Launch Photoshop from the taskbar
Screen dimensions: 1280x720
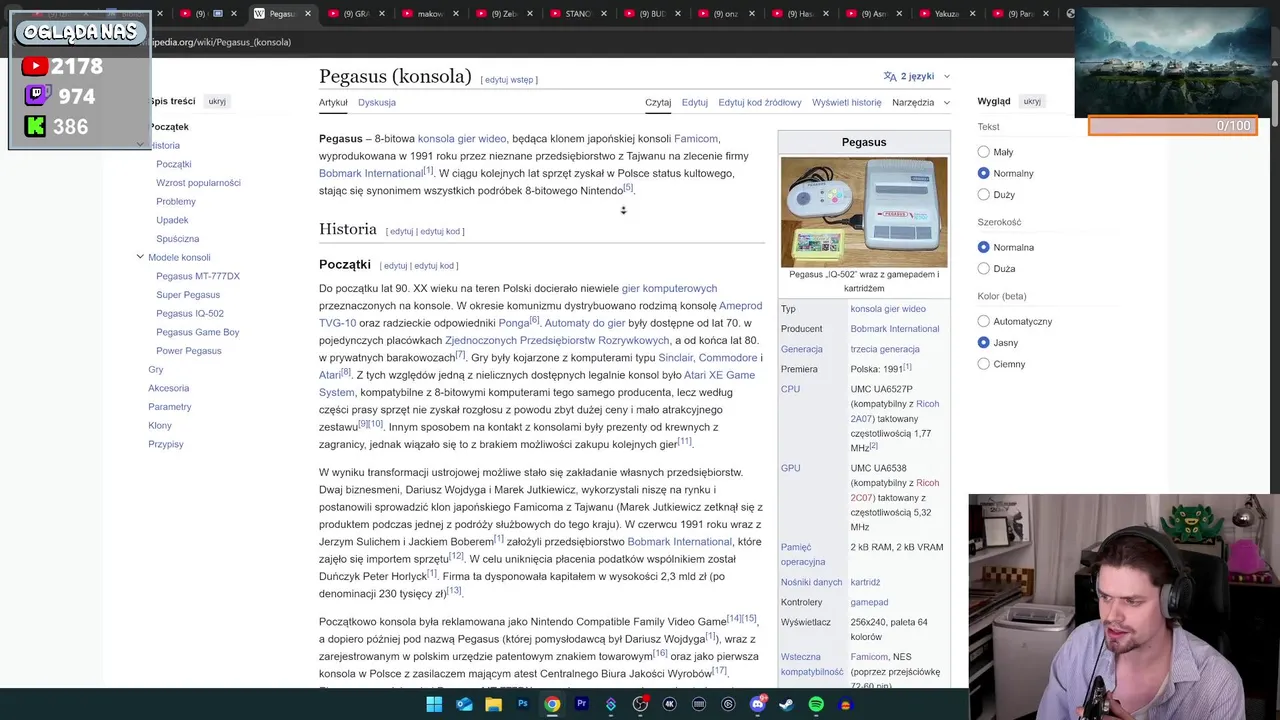coord(522,704)
